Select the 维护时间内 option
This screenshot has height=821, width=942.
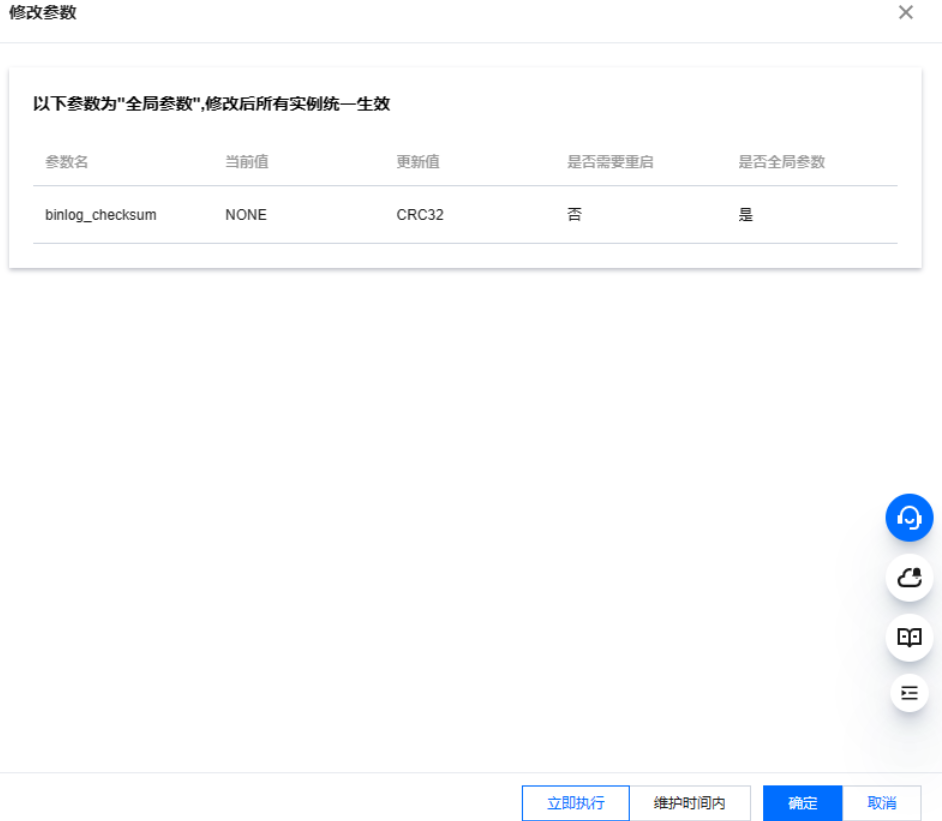pos(690,803)
